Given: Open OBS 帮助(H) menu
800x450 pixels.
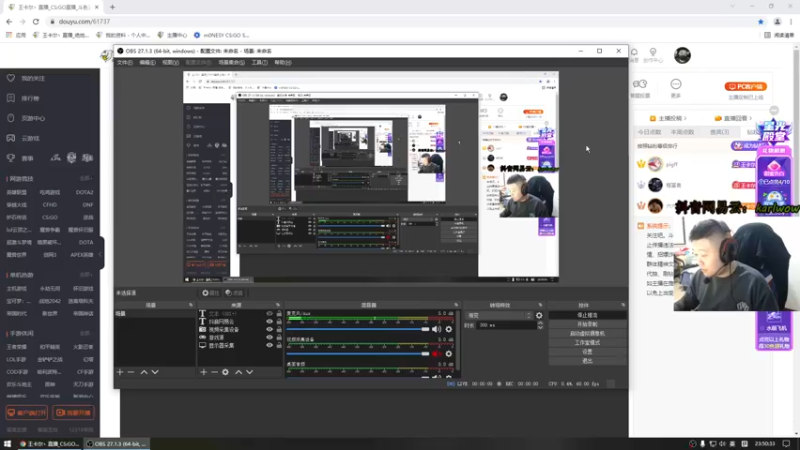Looking at the screenshot, I should [x=283, y=63].
